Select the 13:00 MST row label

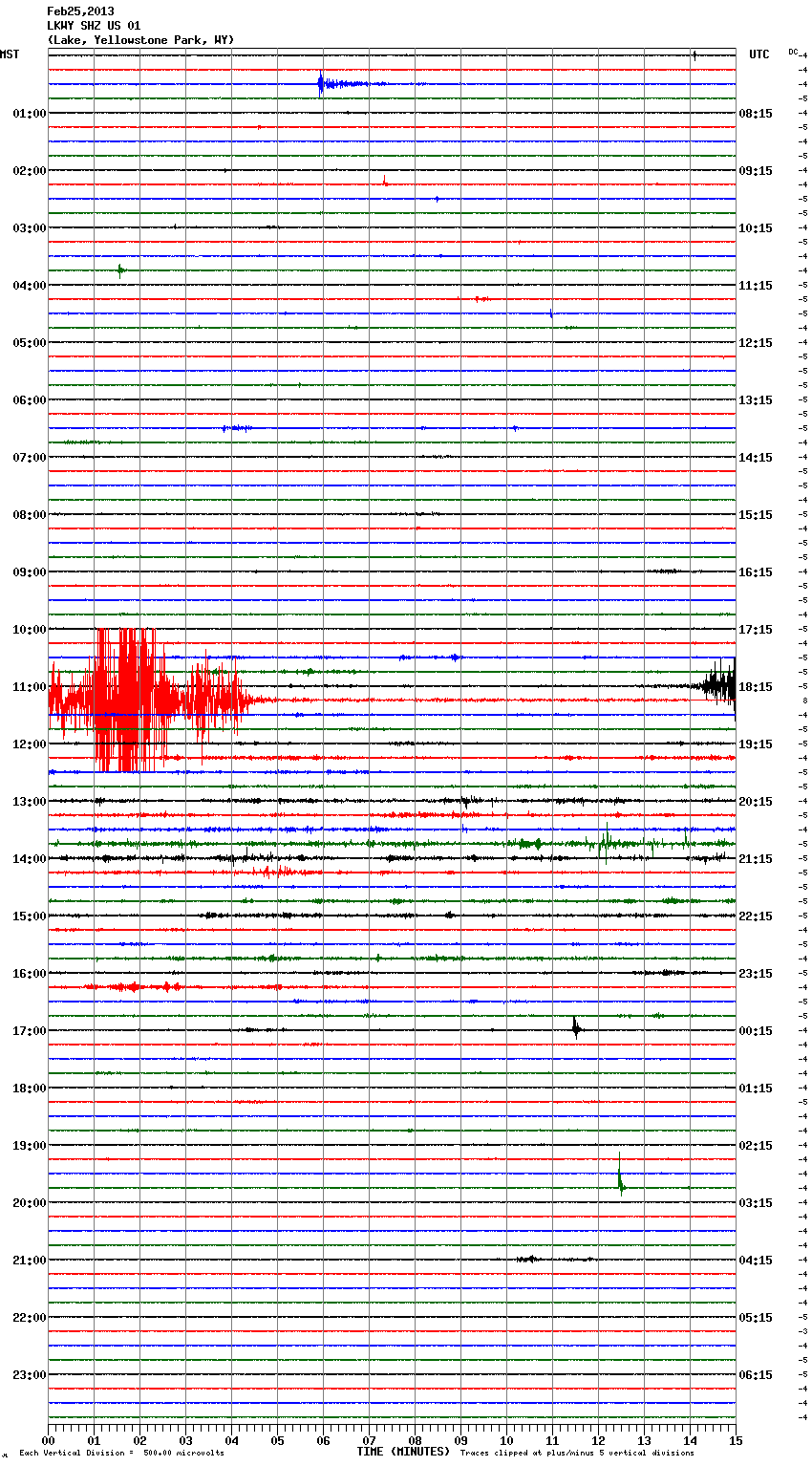pos(30,802)
